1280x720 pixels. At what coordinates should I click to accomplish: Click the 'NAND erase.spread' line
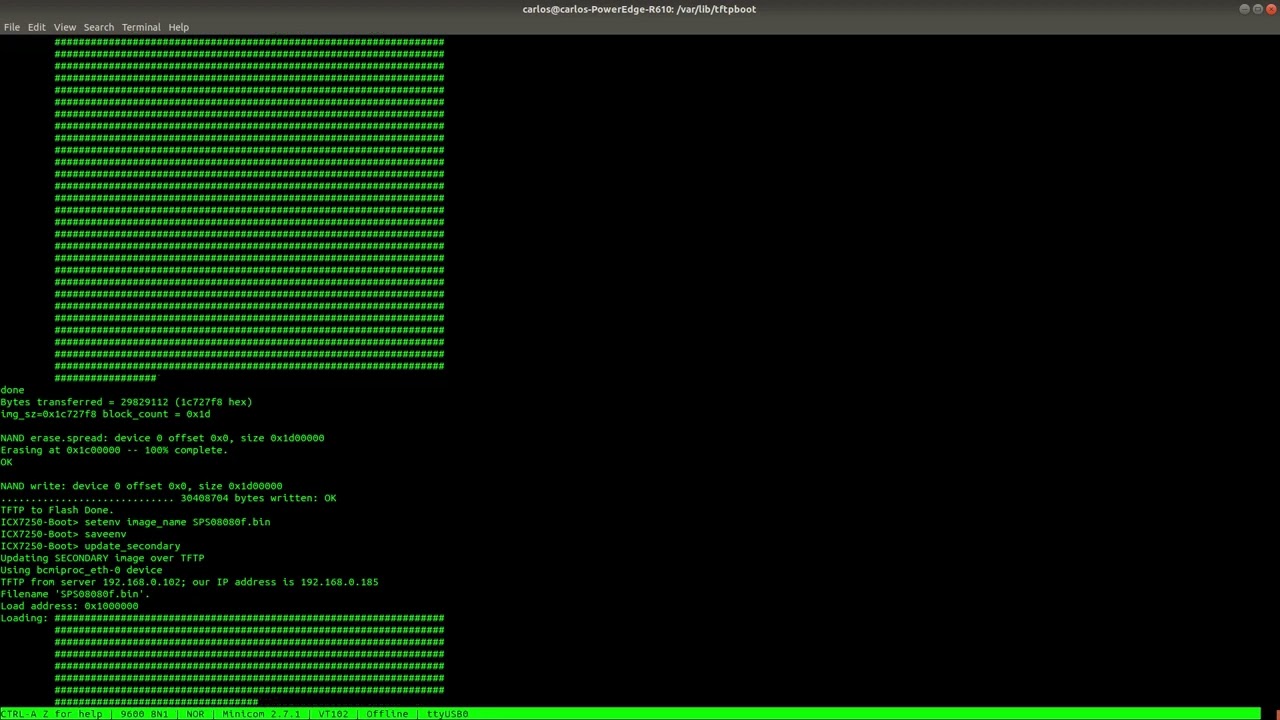pyautogui.click(x=162, y=438)
